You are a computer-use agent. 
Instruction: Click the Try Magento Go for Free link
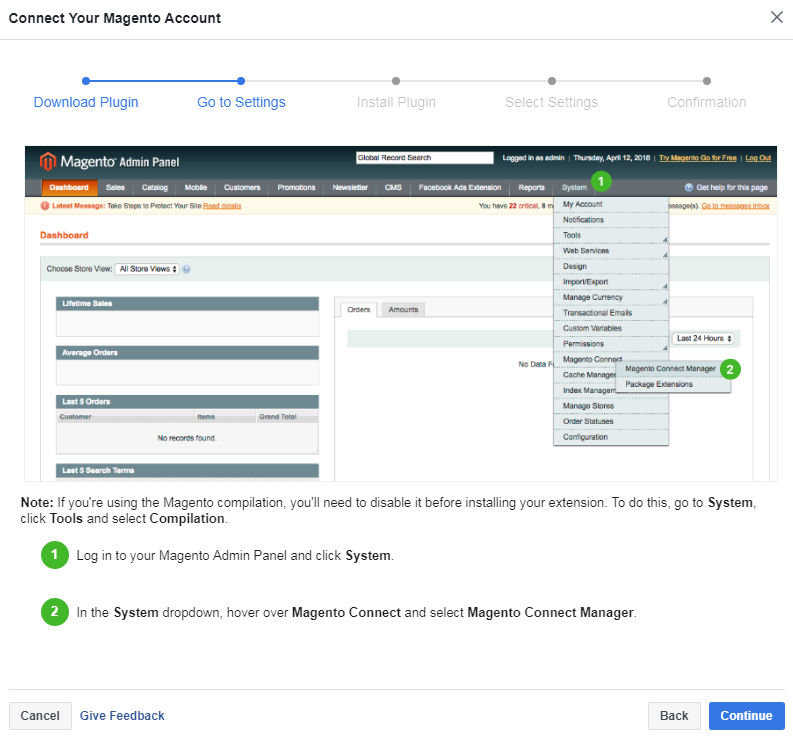coord(697,158)
